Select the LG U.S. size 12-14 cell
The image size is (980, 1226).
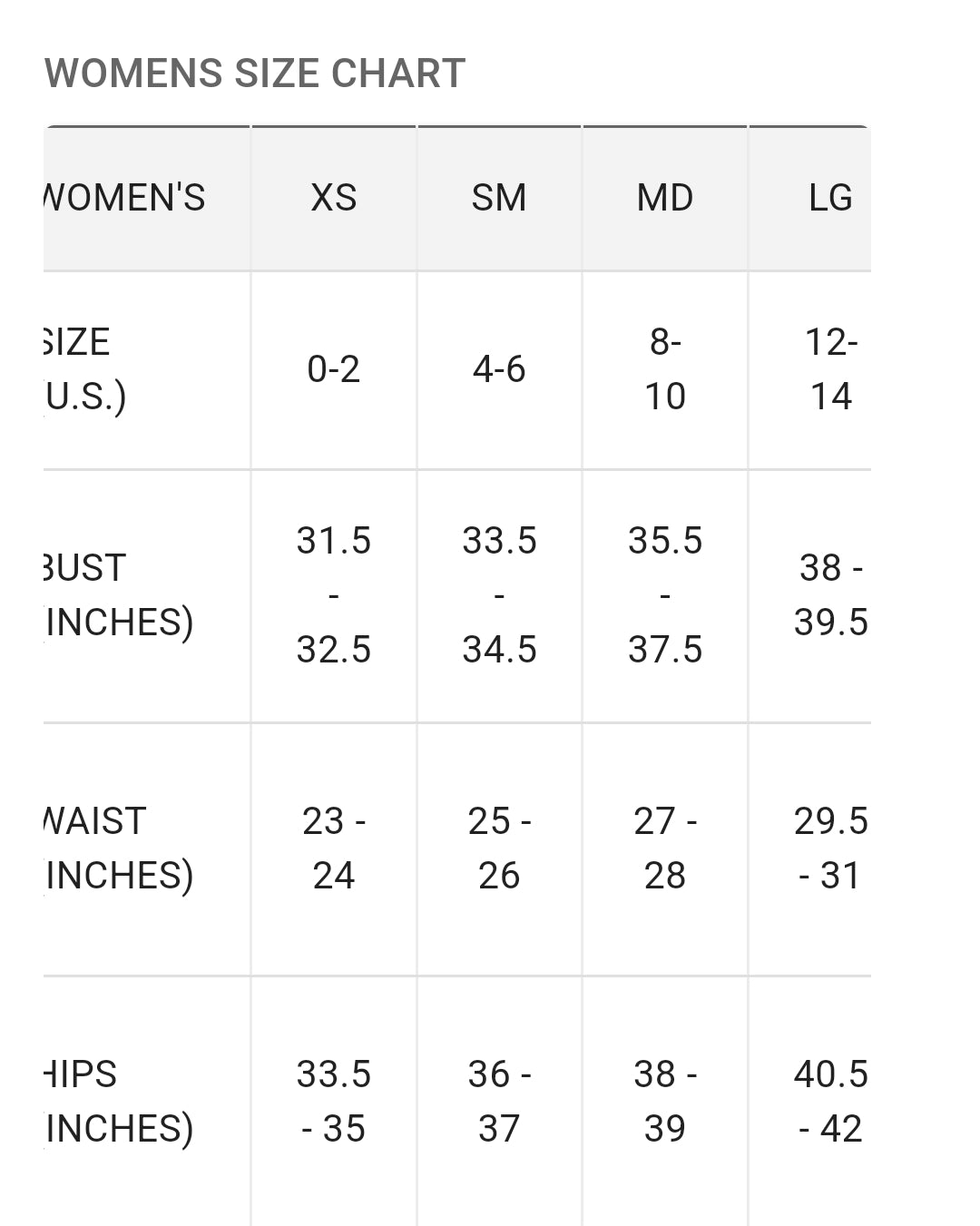[809, 370]
